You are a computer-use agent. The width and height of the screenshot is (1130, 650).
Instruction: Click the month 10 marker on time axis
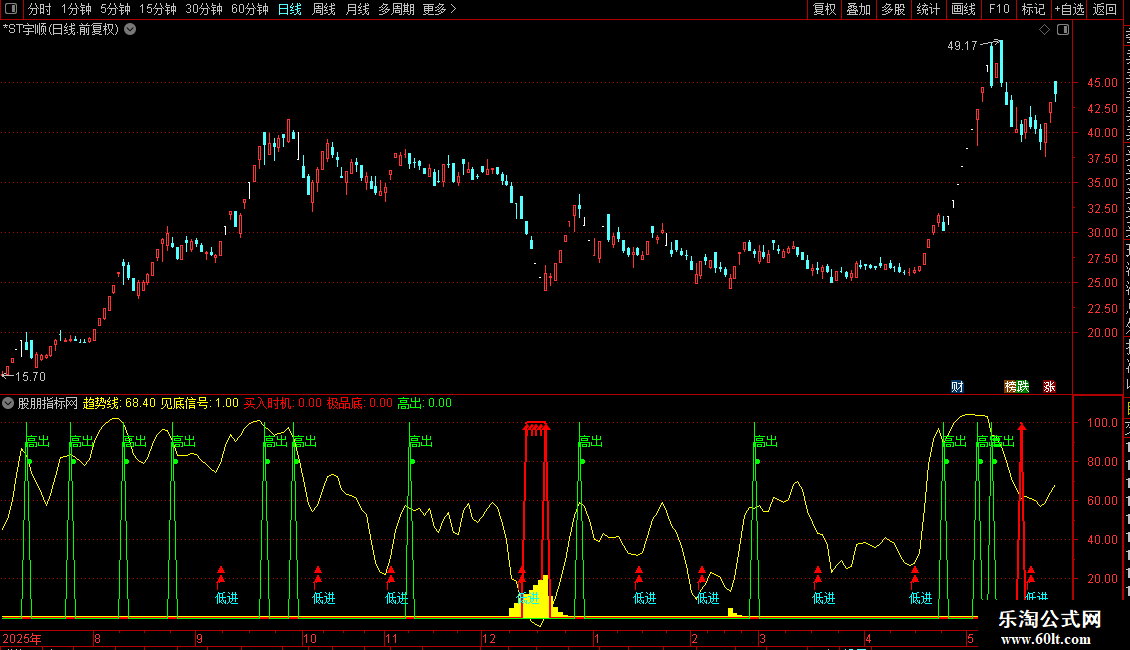pyautogui.click(x=309, y=638)
